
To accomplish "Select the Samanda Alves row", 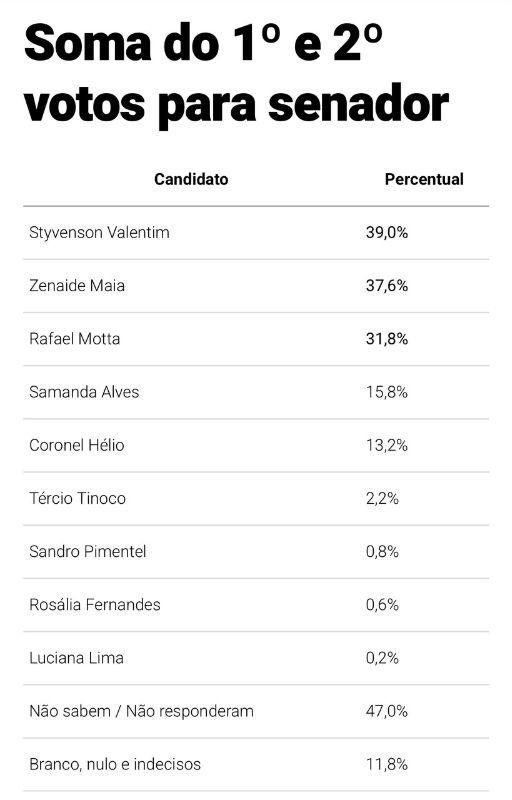I will [x=256, y=392].
